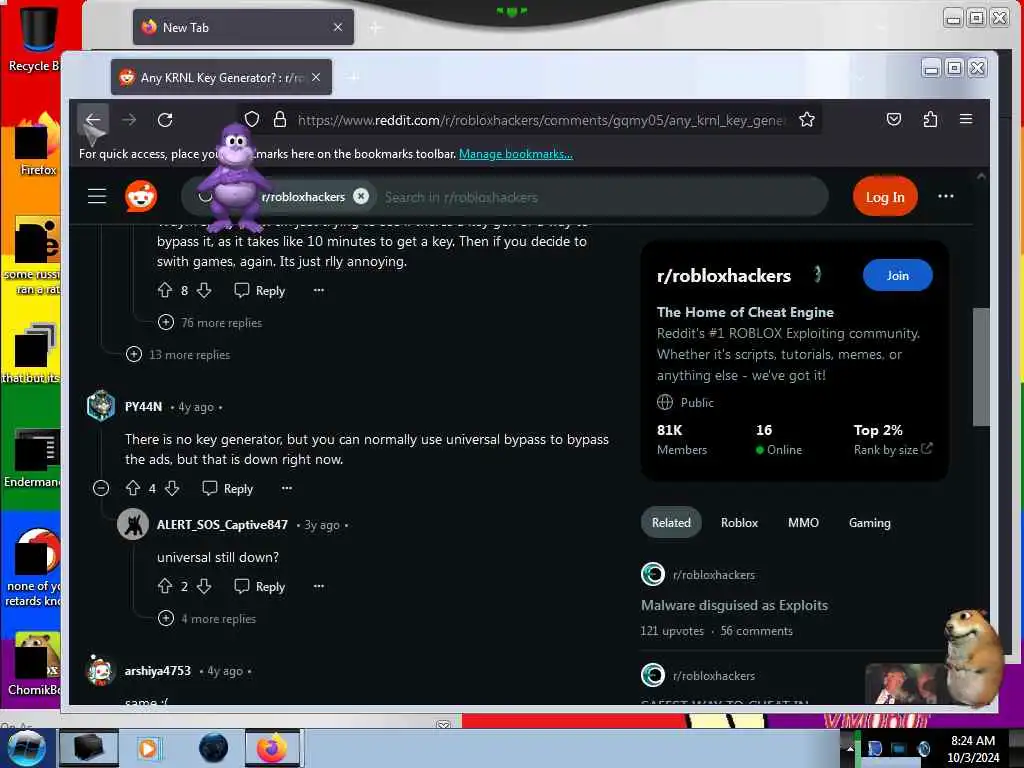Image resolution: width=1024 pixels, height=768 pixels.
Task: Downvote PY44N's comment
Action: [x=172, y=488]
